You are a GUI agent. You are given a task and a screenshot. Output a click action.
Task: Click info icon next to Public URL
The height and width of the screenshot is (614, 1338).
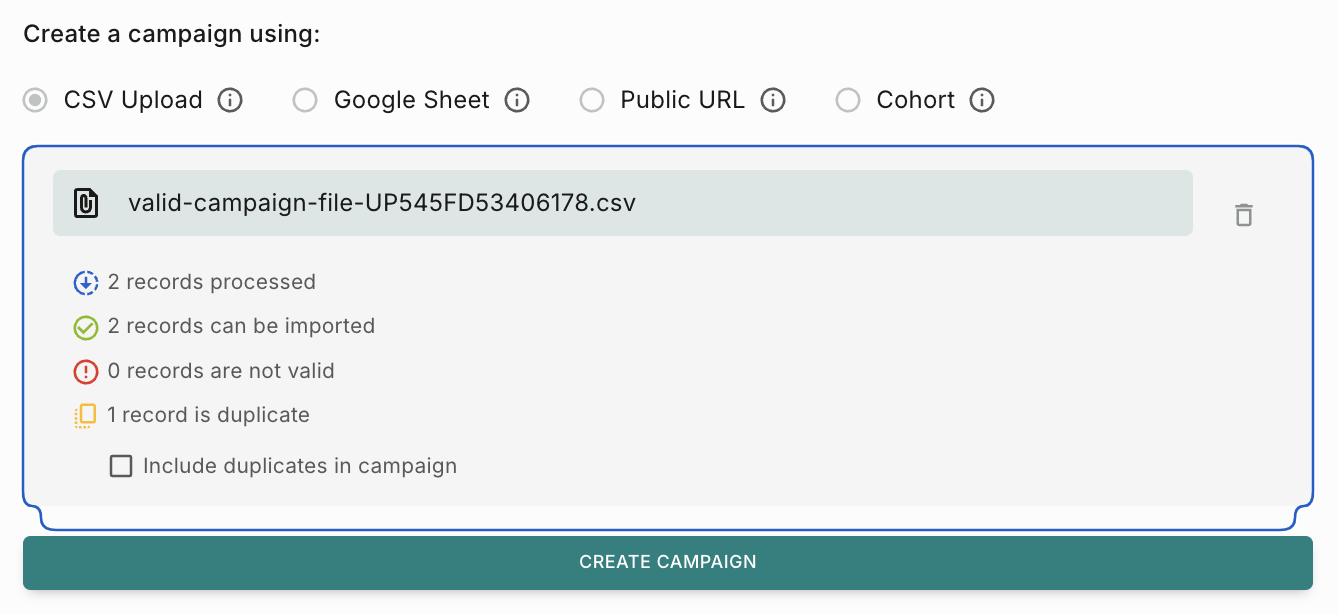[x=773, y=100]
